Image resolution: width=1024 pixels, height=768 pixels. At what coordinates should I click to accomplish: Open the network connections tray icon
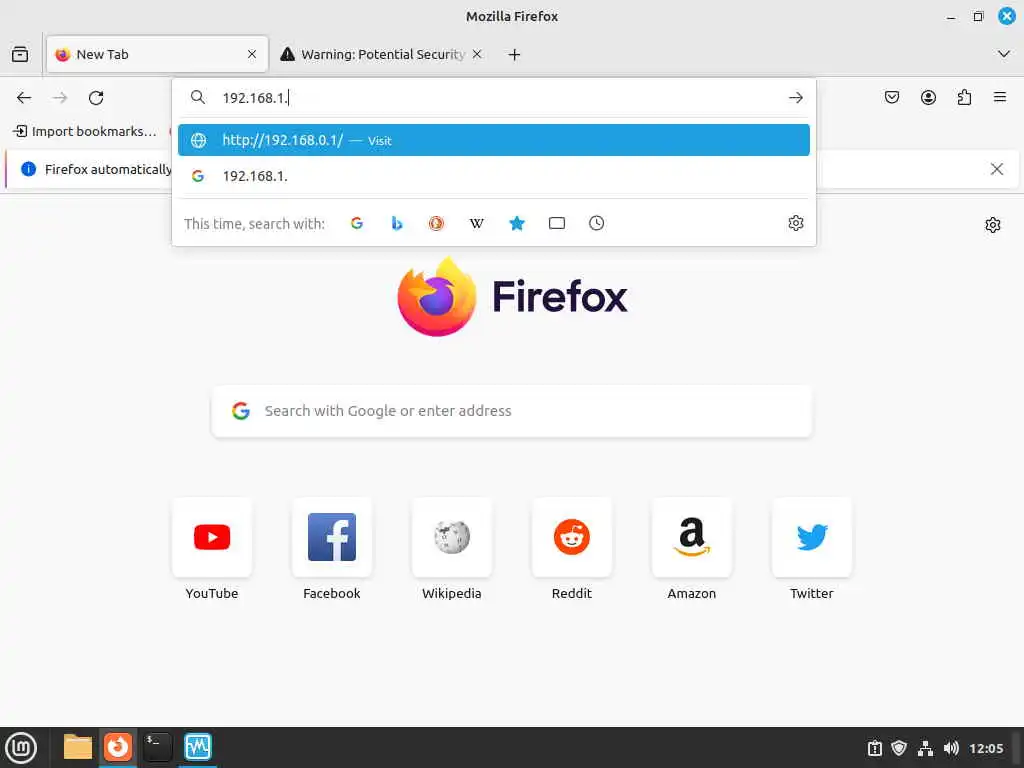click(925, 748)
